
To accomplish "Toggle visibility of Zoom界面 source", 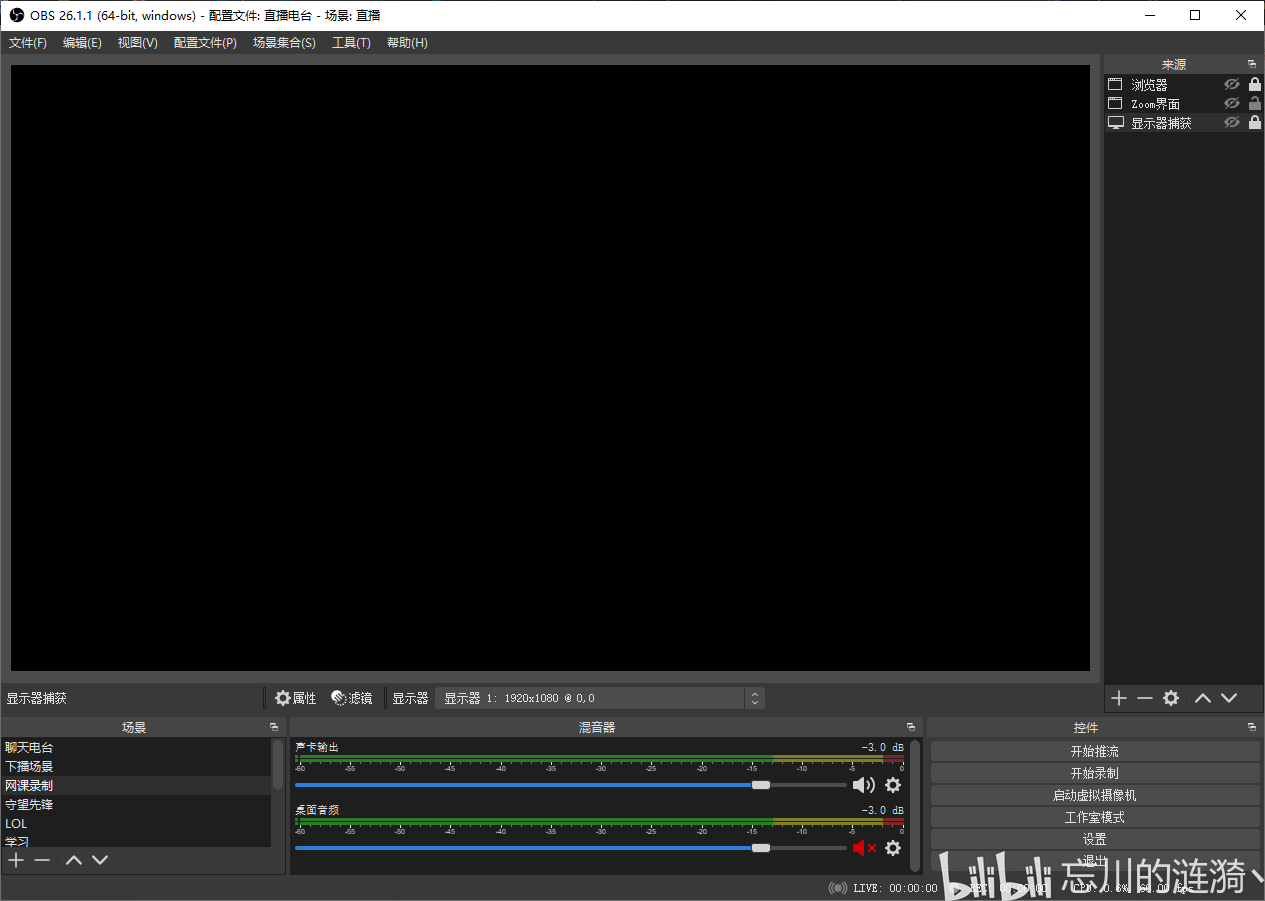I will (1232, 104).
